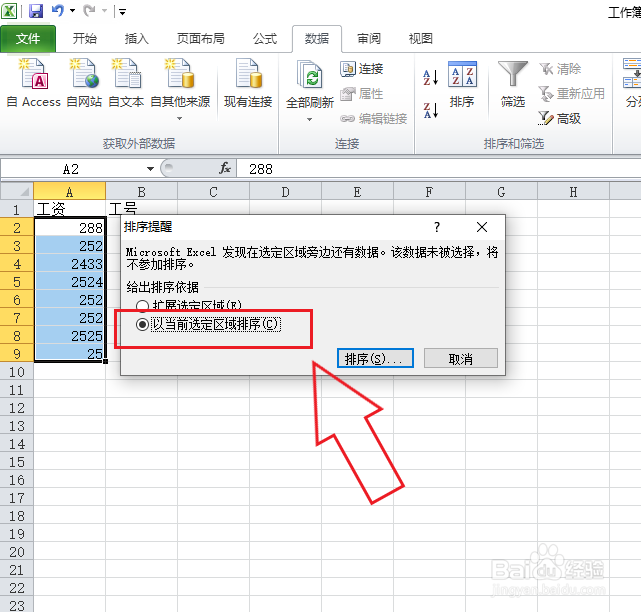Click Clear filter (清除)
This screenshot has width=641, height=612.
560,69
